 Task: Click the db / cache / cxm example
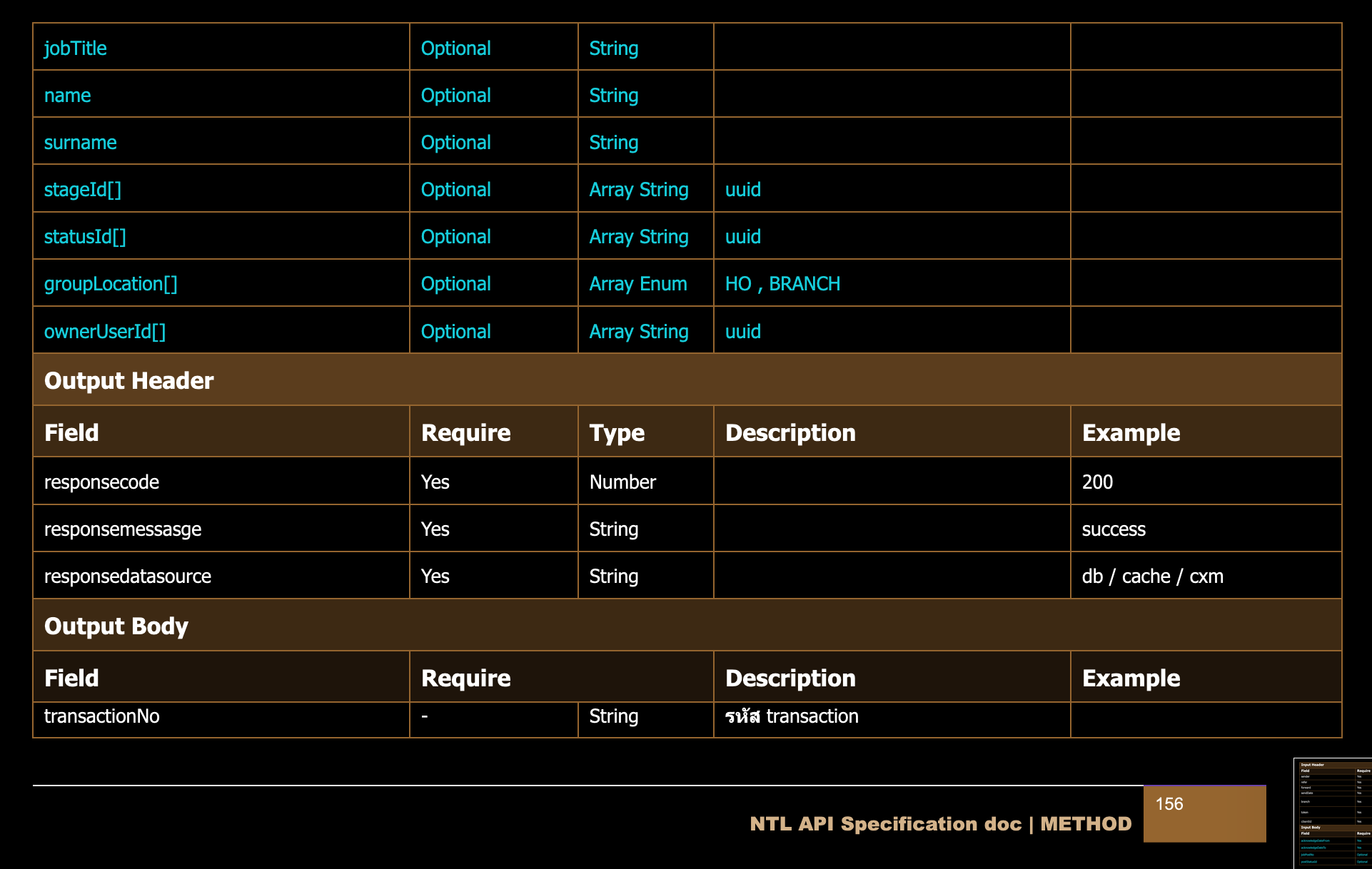point(1152,576)
